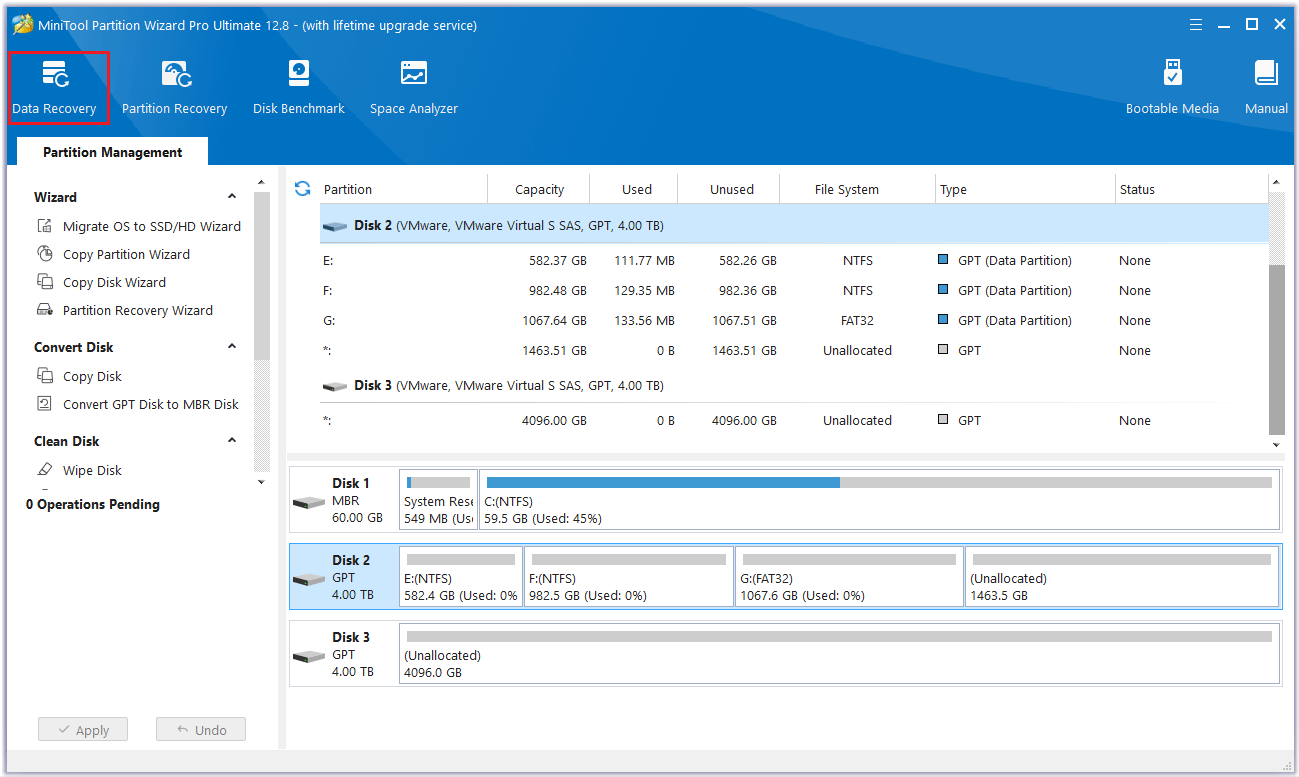The height and width of the screenshot is (777, 1299).
Task: Choose Convert GPT Disk to MBR Disk
Action: 138,404
